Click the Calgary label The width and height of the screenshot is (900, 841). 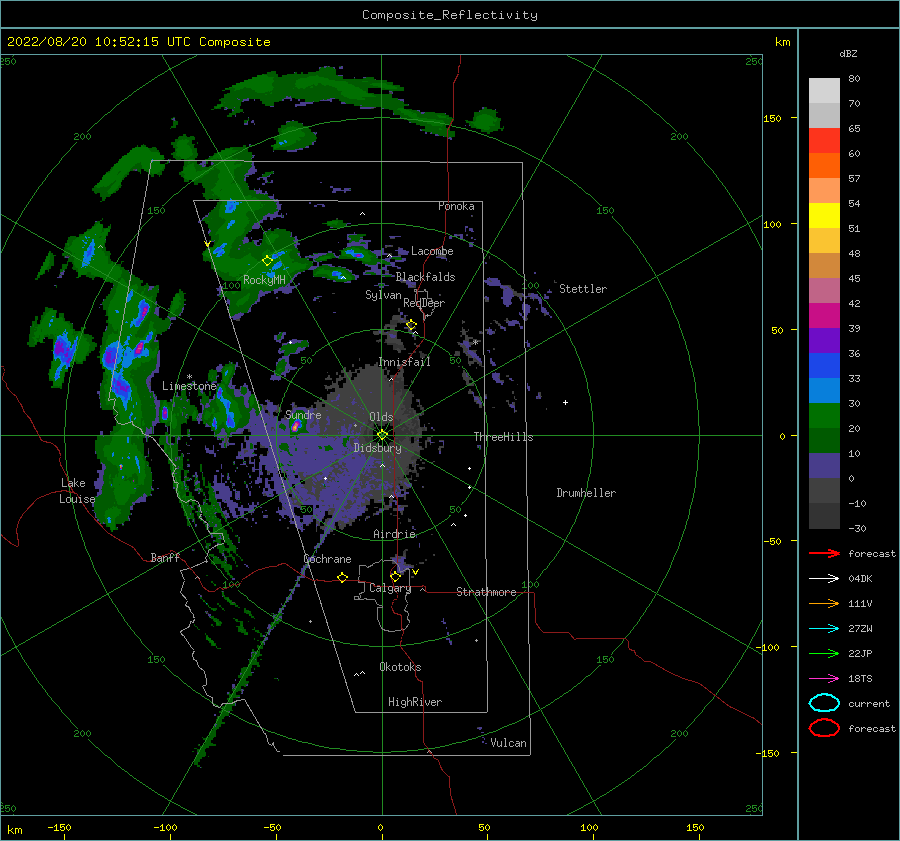390,588
